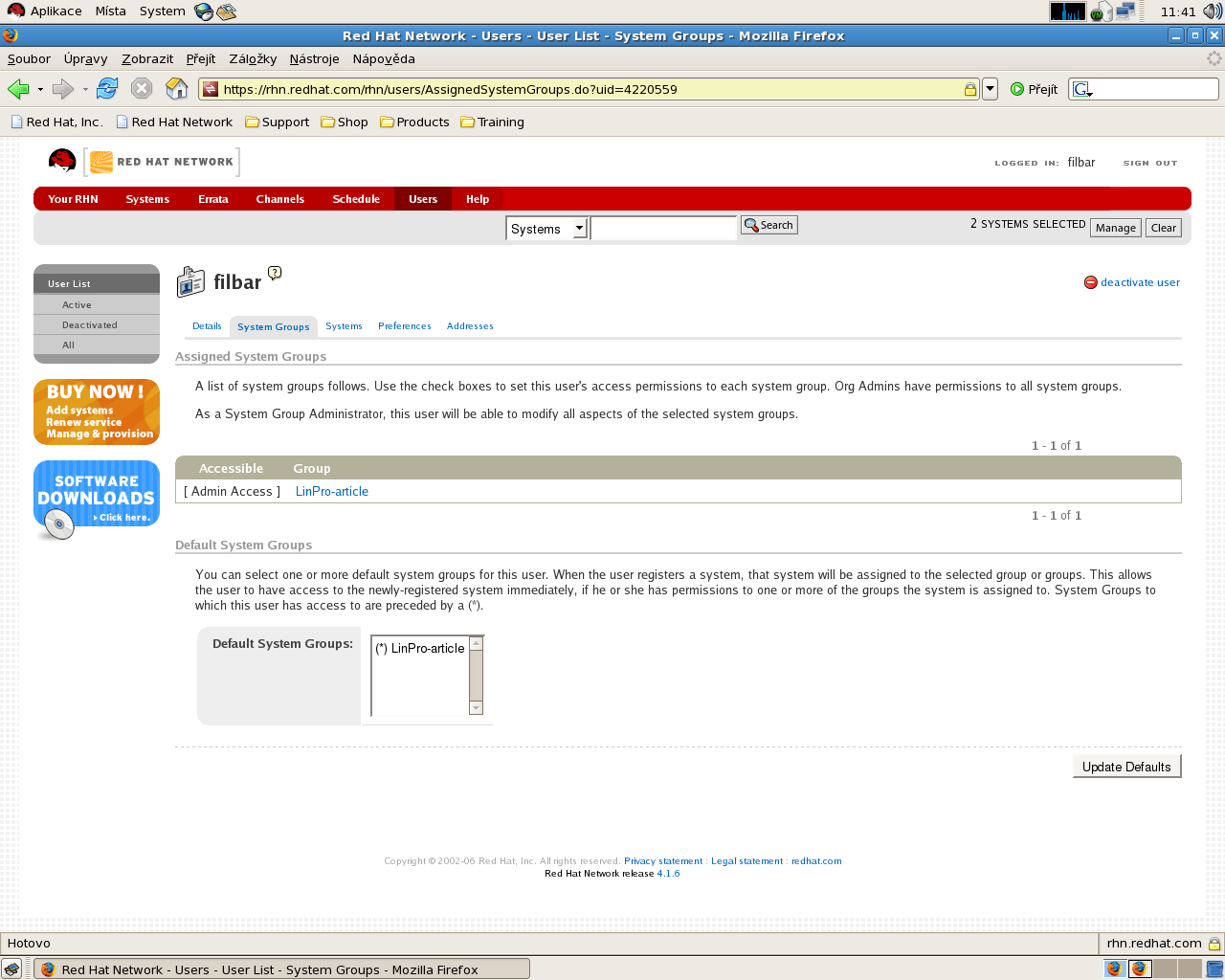Open Errata in the navigation bar
This screenshot has width=1225, height=980.
tap(213, 199)
